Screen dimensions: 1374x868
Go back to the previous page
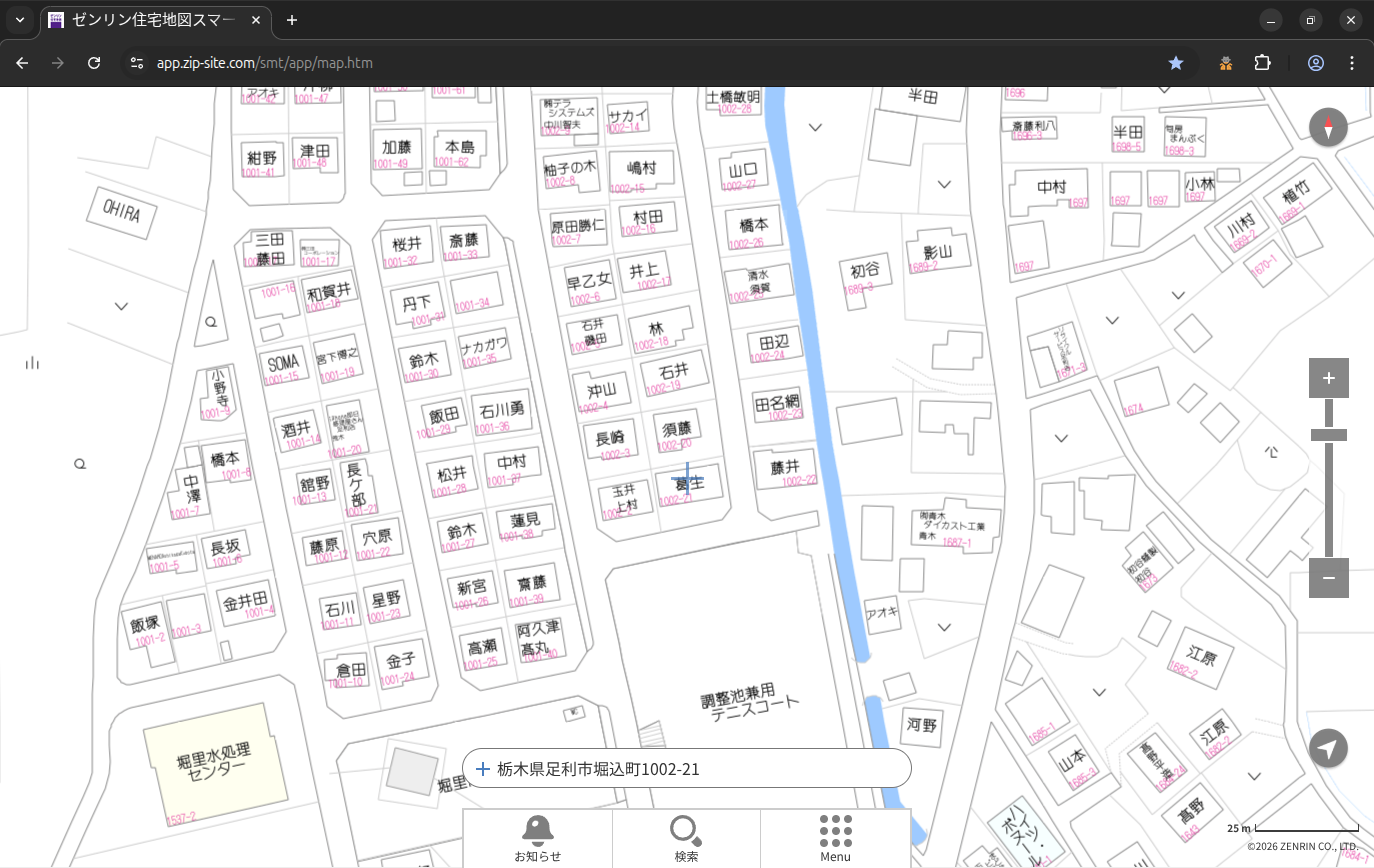pyautogui.click(x=22, y=63)
